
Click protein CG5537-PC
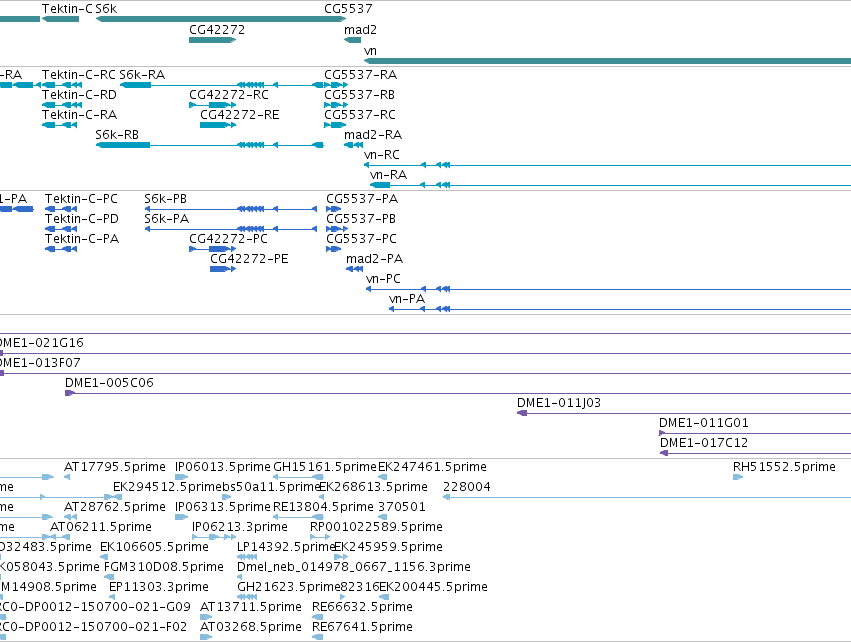(x=334, y=249)
